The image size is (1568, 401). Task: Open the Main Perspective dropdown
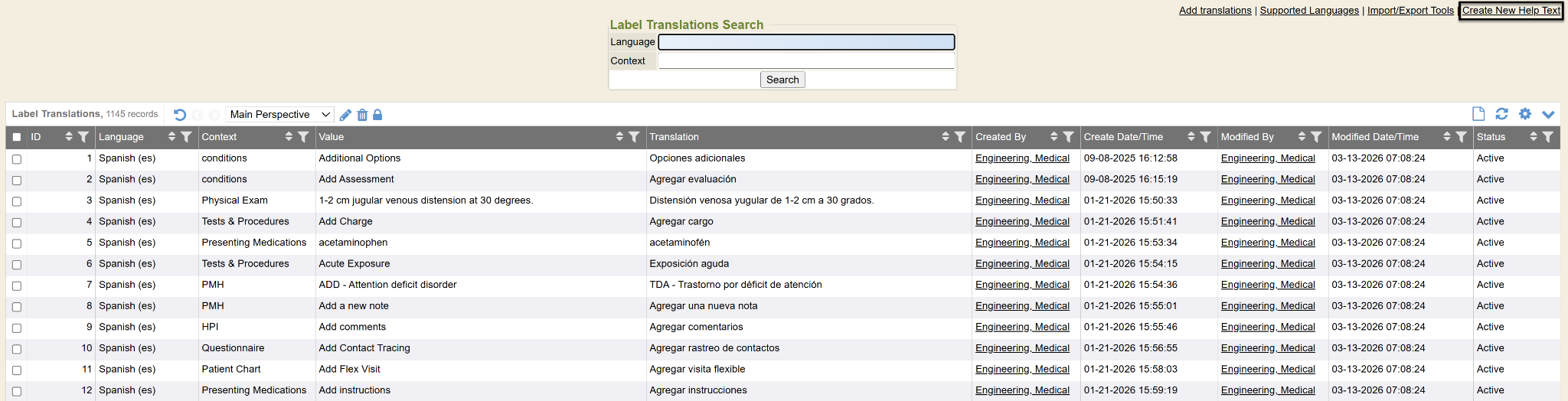point(279,115)
